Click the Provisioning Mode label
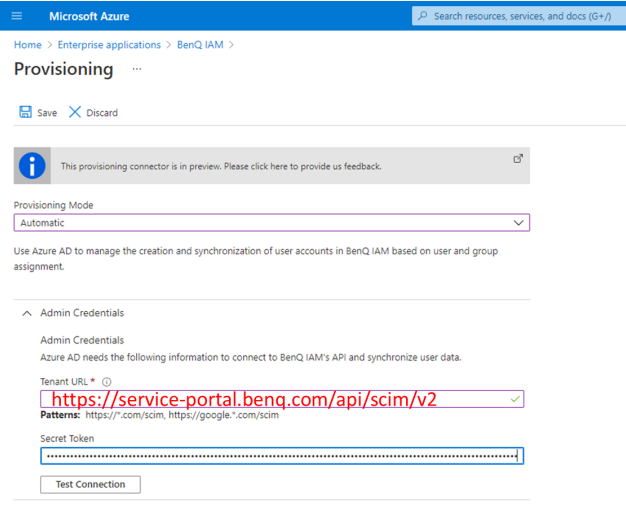The image size is (626, 528). 53,205
